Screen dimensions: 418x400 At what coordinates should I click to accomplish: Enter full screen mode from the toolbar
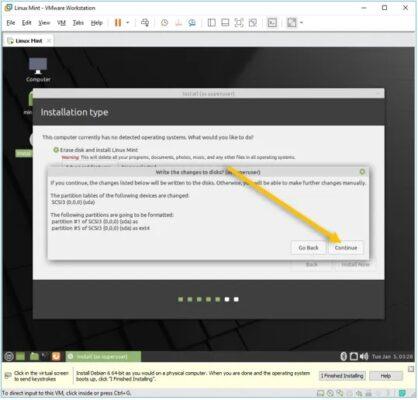(239, 23)
